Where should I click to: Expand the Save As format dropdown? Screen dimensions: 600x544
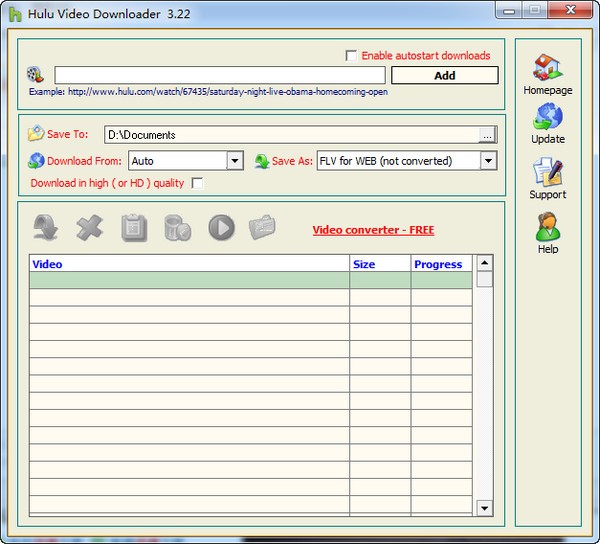(488, 161)
